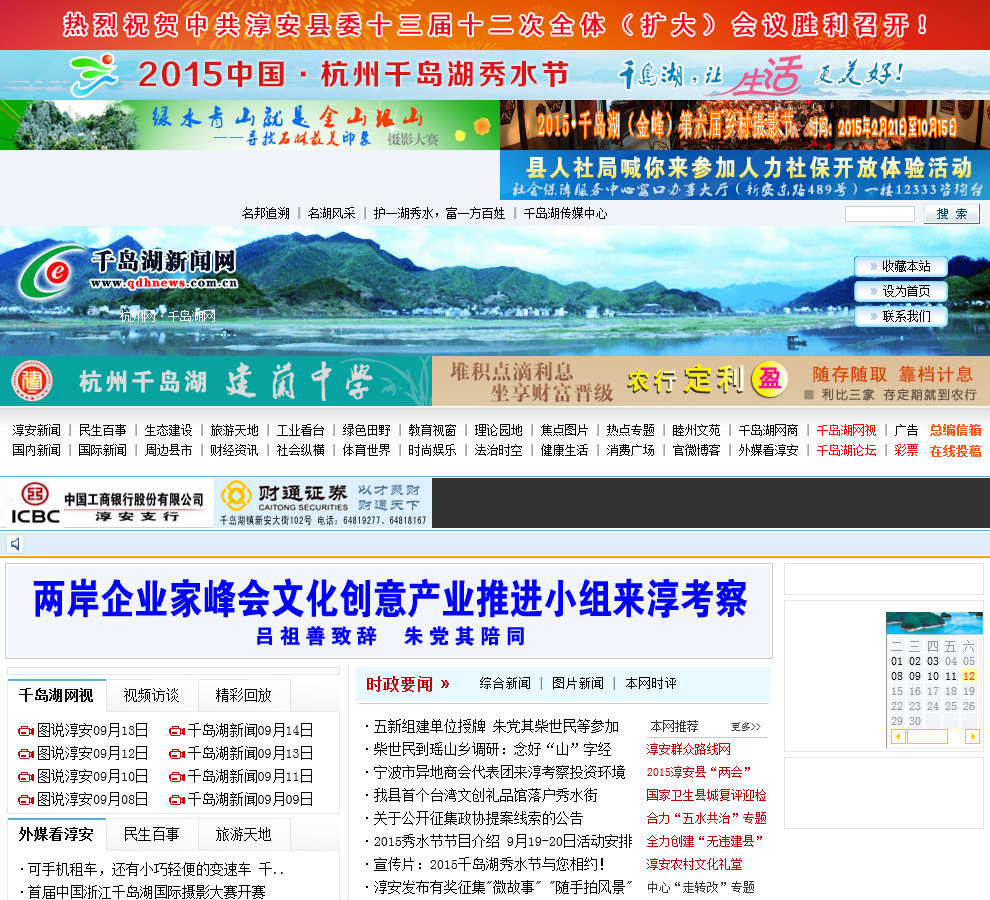
Task: Open 总编信箱 editor mailbox link
Action: click(955, 430)
